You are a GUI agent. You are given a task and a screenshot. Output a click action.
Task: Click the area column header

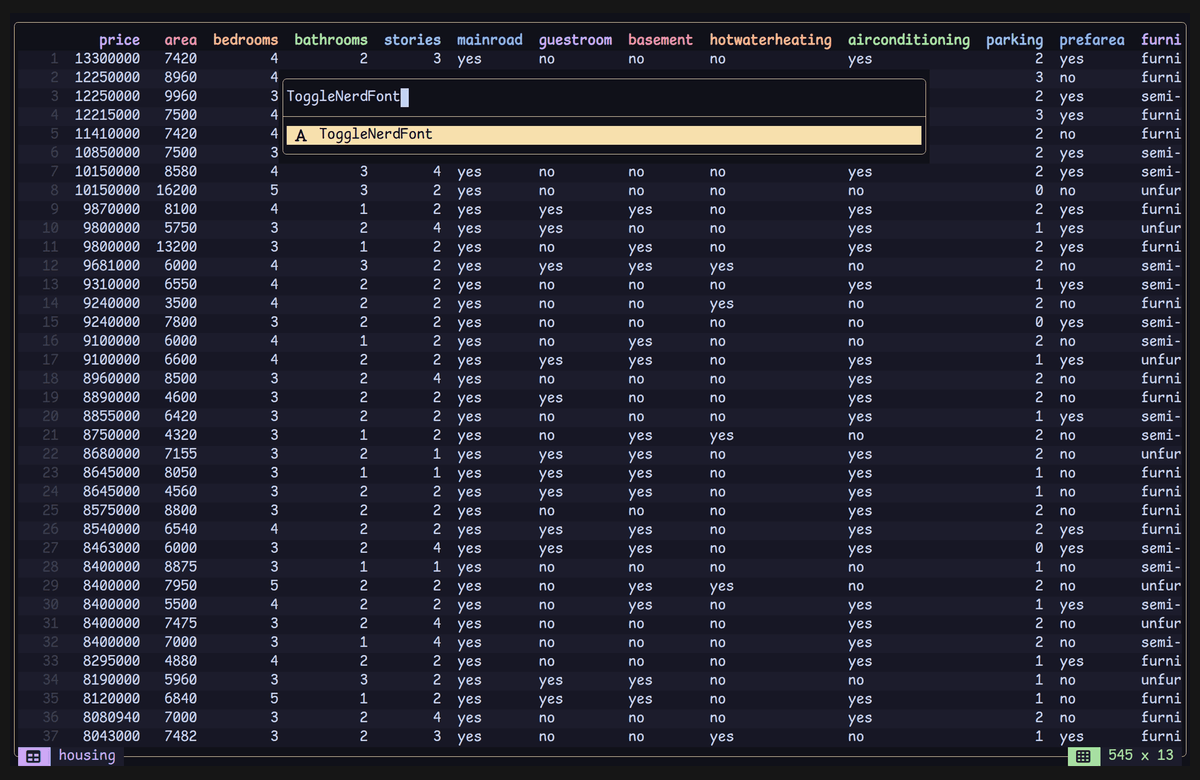point(181,40)
